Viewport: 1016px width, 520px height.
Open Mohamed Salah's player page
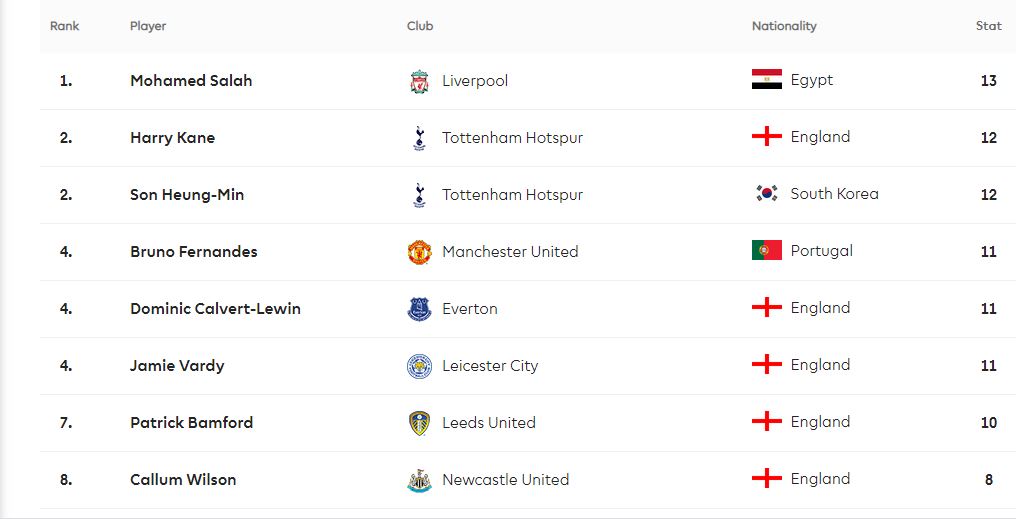(x=191, y=81)
